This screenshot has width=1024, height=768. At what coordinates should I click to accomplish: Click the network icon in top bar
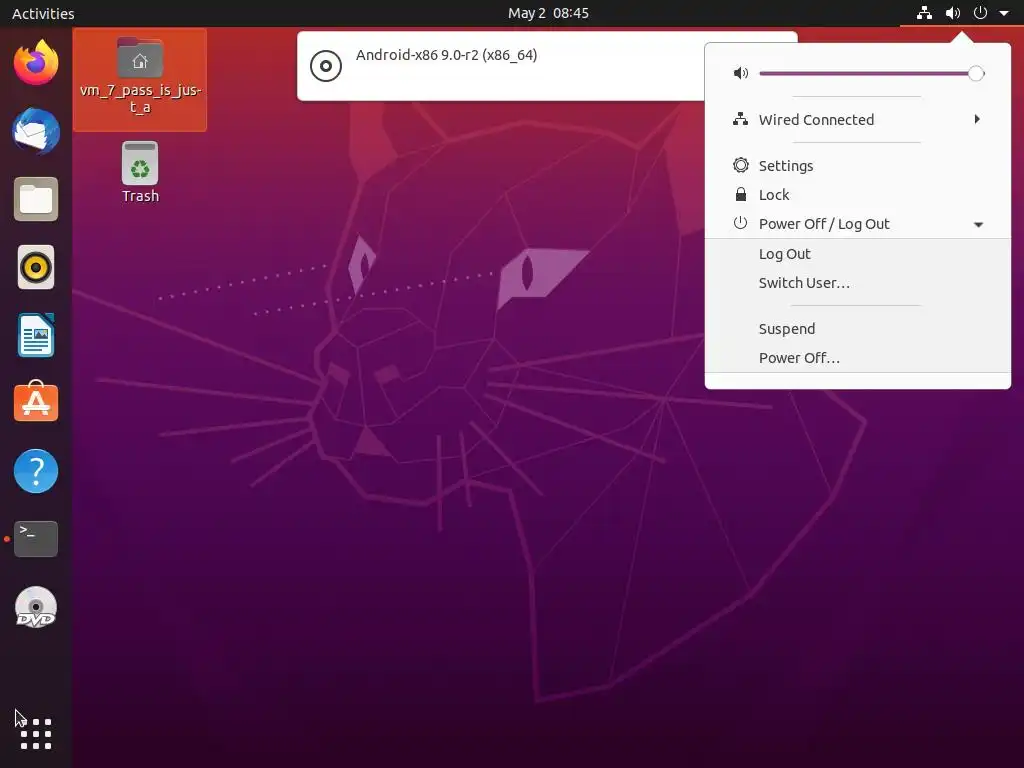(x=924, y=13)
